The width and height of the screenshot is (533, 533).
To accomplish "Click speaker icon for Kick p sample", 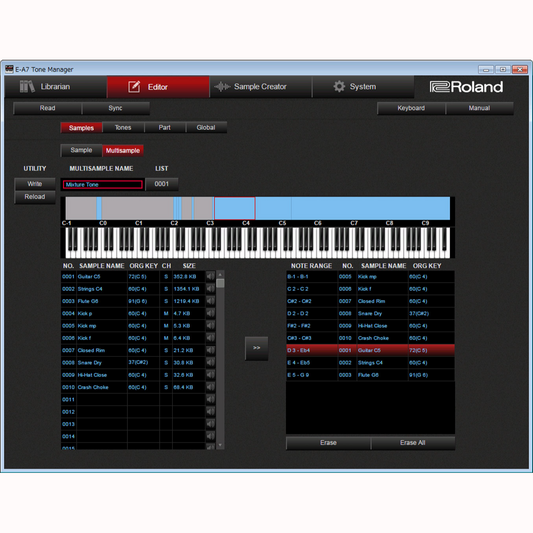I will [x=210, y=313].
